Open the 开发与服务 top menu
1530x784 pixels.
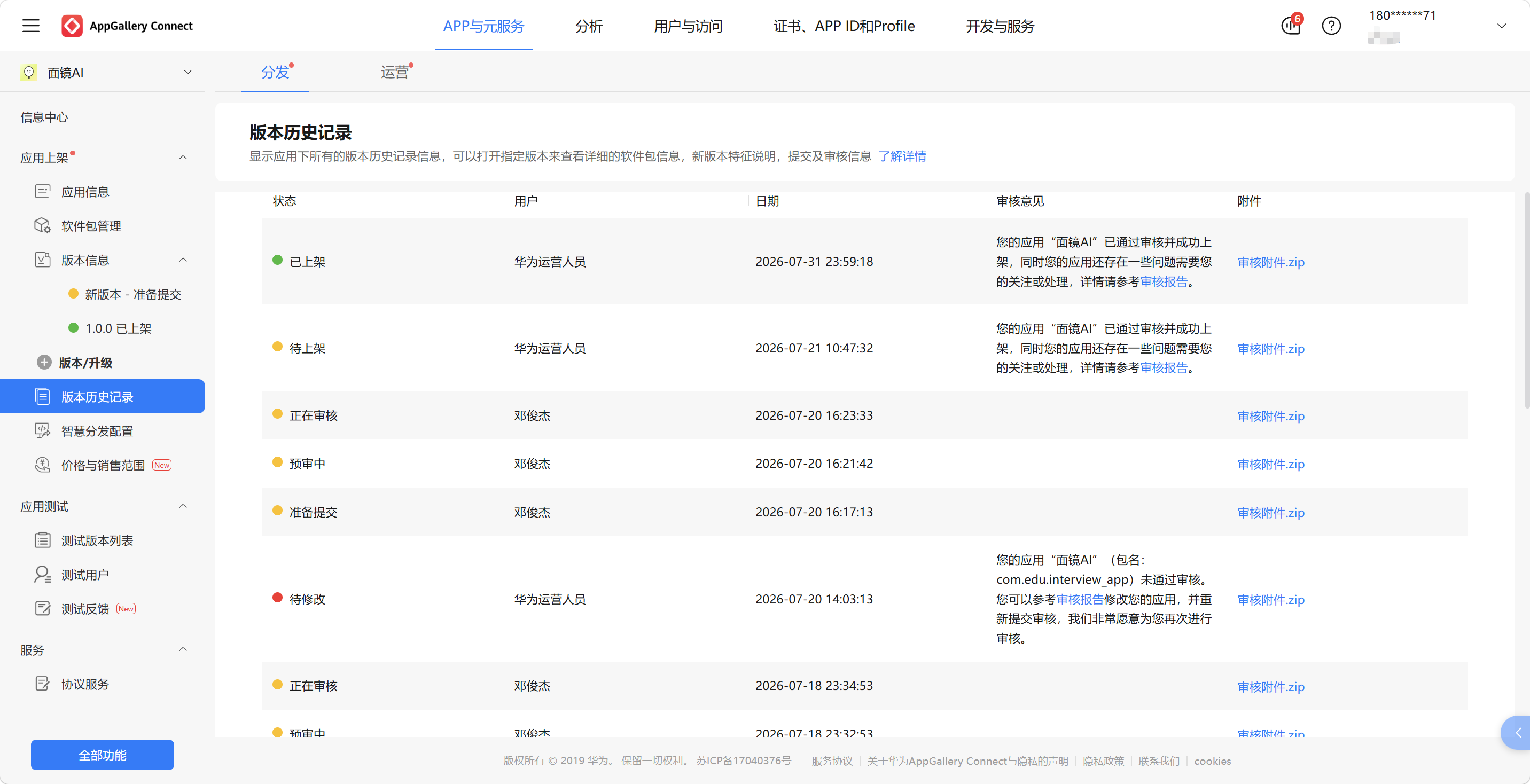(x=1000, y=26)
